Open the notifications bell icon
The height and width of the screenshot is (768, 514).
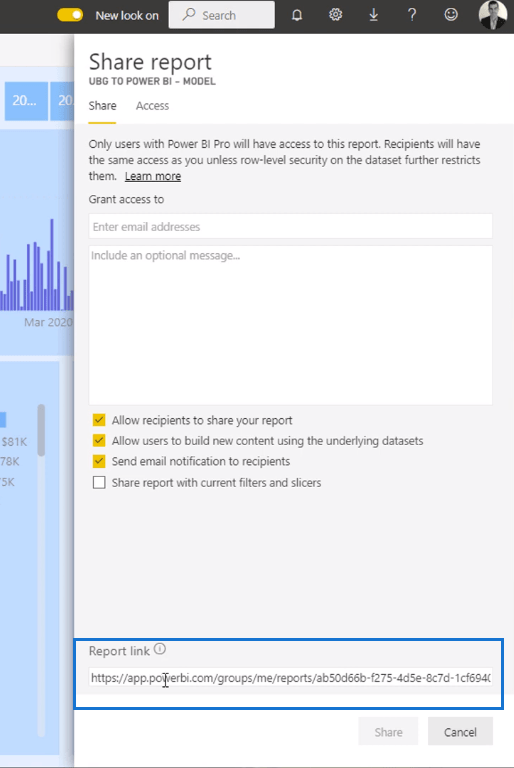[297, 15]
